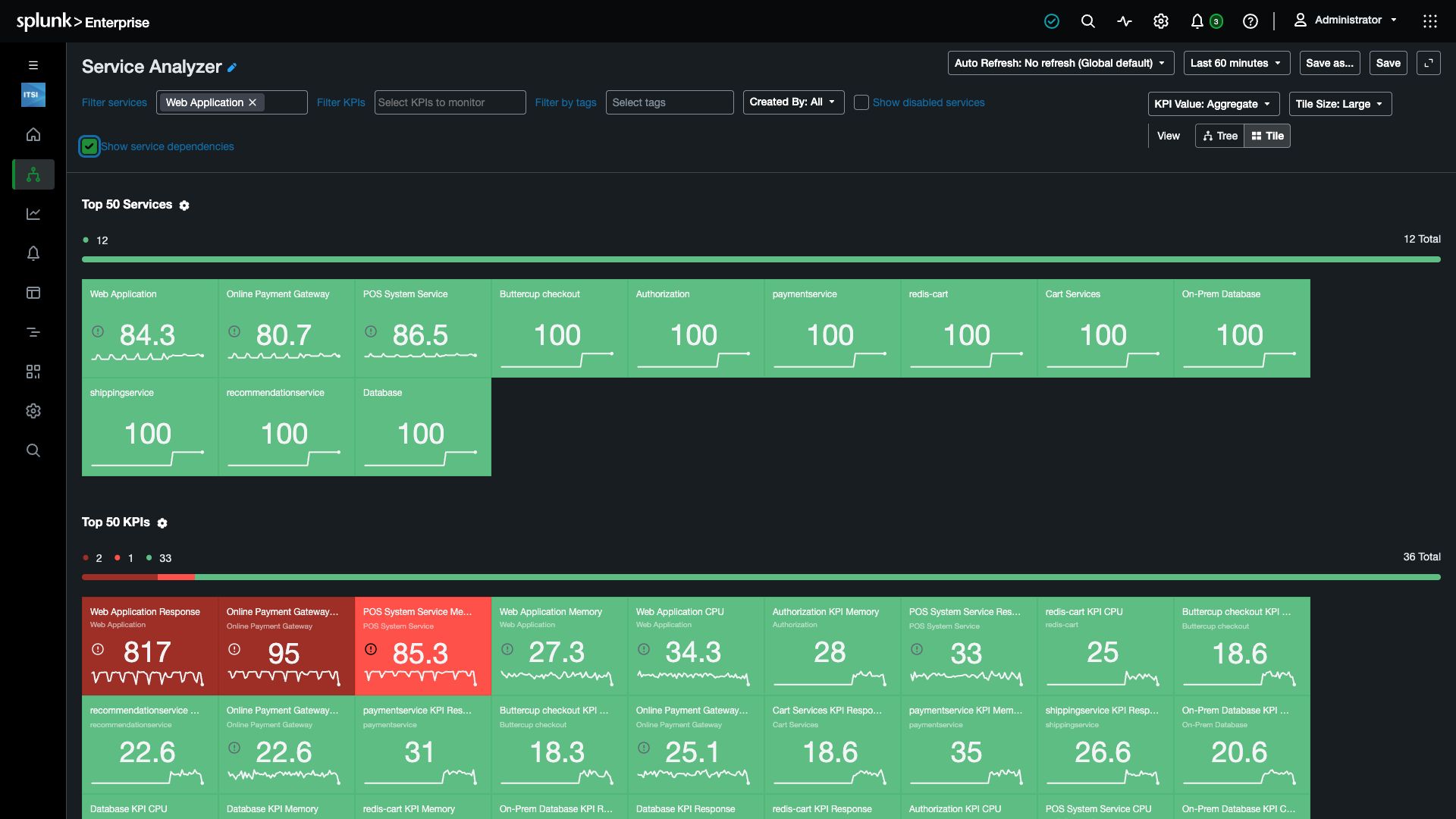
Task: Open the Cart Services tile
Action: [x=1106, y=328]
